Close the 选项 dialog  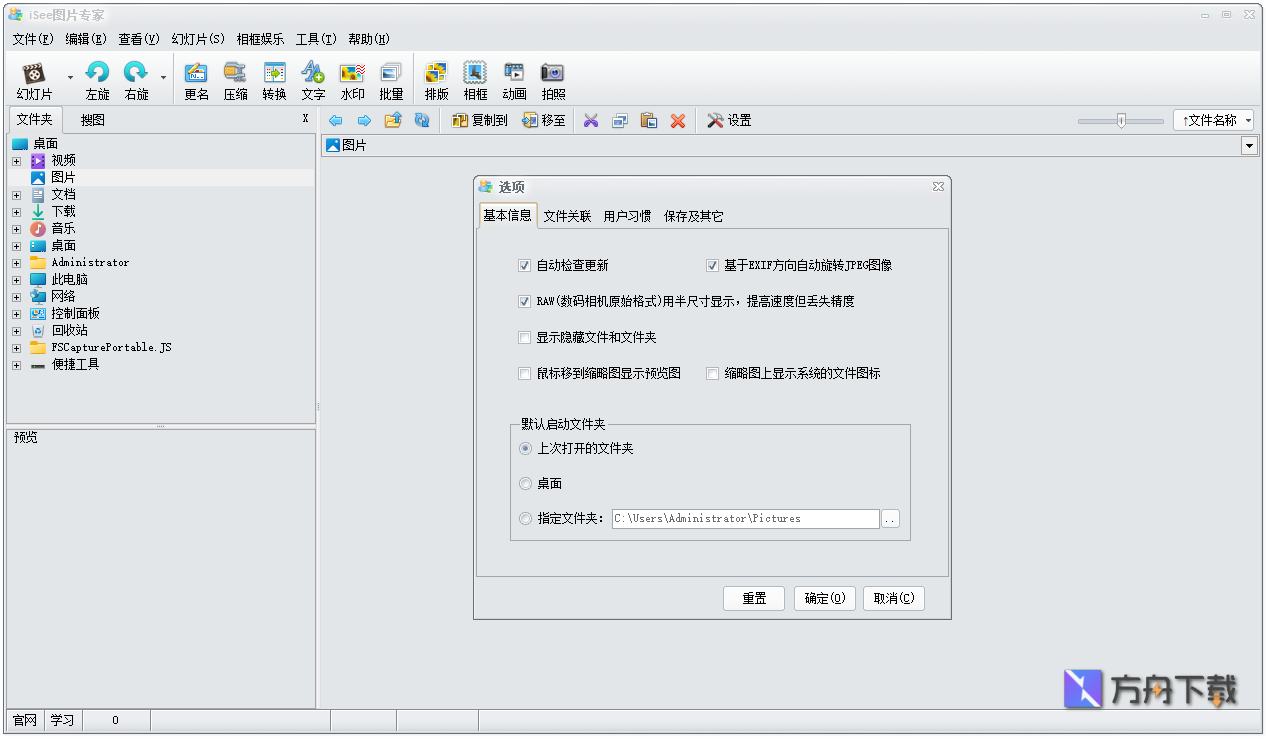938,187
